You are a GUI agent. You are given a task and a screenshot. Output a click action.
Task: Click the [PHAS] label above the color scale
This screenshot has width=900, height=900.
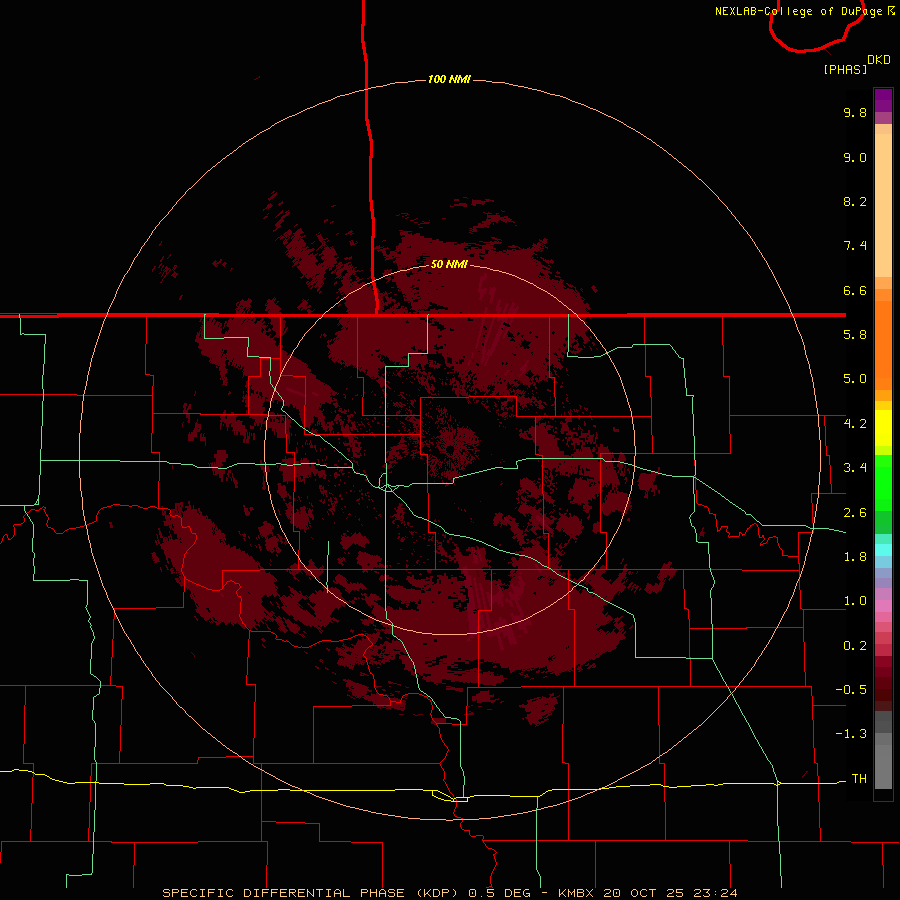845,69
